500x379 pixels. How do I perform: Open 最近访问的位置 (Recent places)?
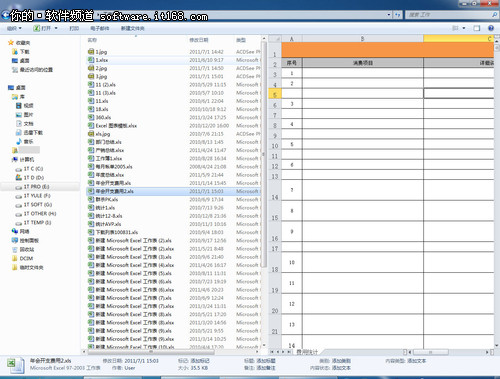click(x=32, y=70)
